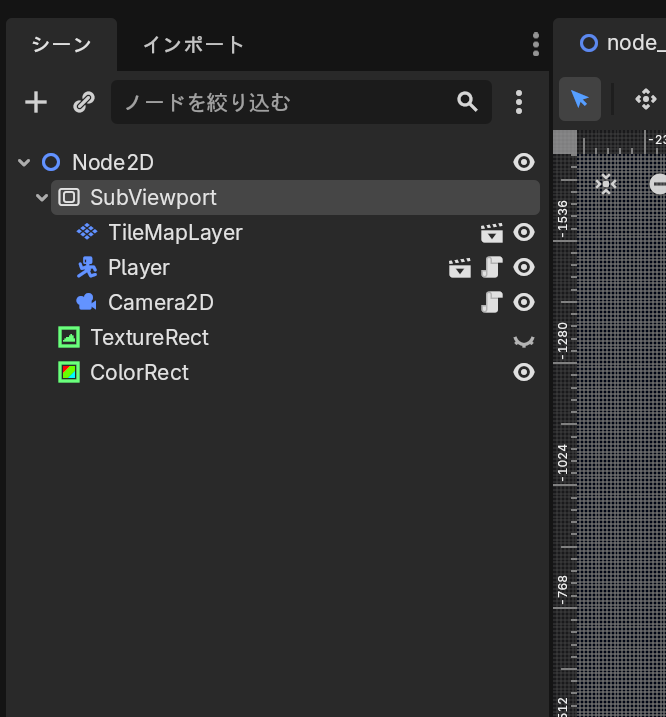This screenshot has width=666, height=717.
Task: Hide the ColorRect node
Action: point(524,372)
